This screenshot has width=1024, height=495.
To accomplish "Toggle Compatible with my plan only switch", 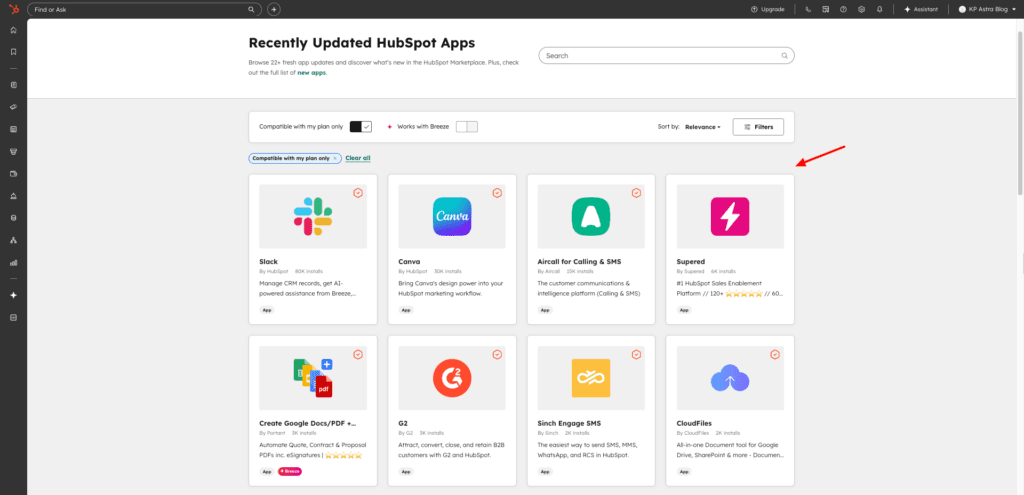I will tap(360, 127).
